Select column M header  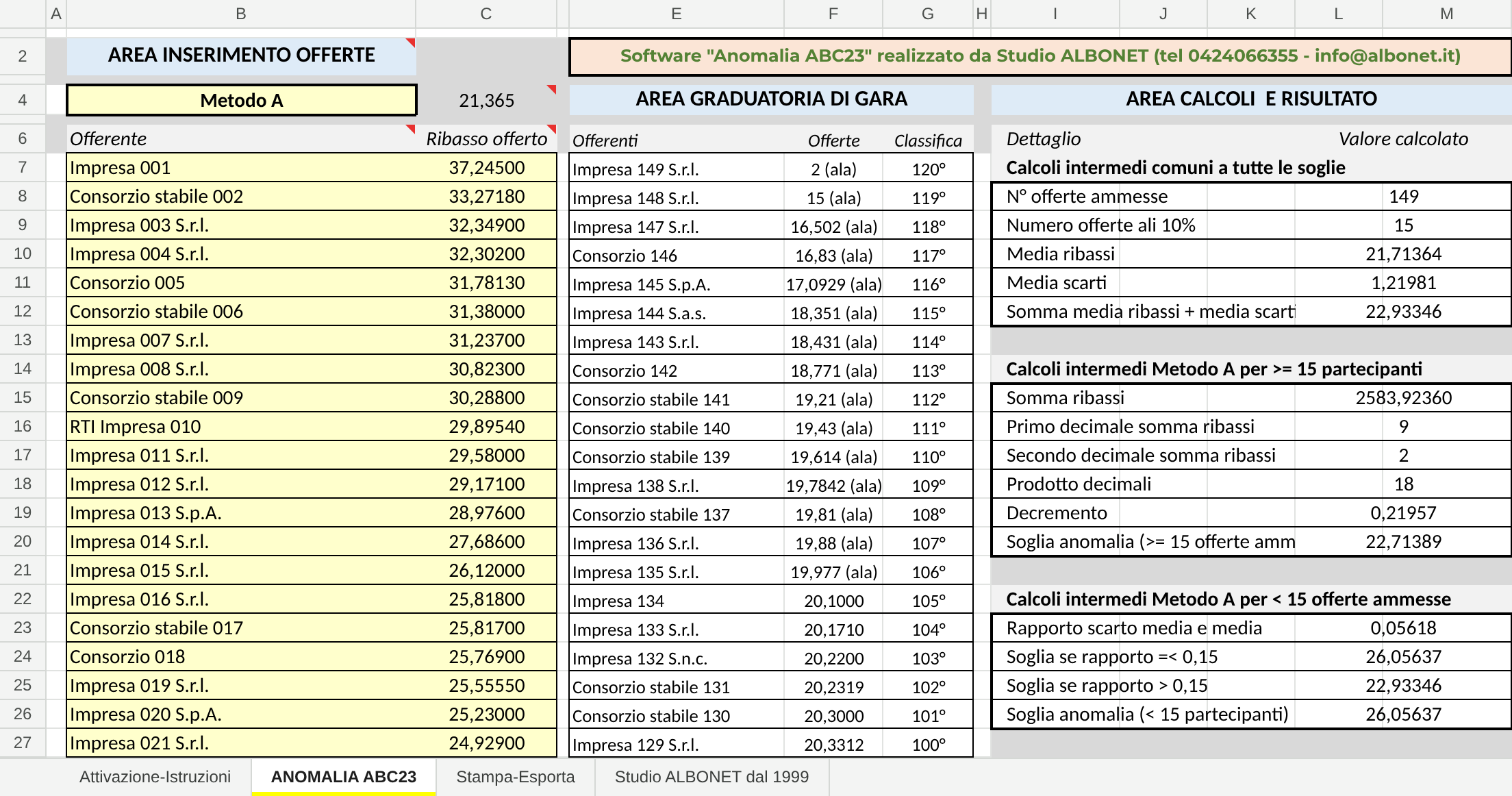pyautogui.click(x=1446, y=14)
